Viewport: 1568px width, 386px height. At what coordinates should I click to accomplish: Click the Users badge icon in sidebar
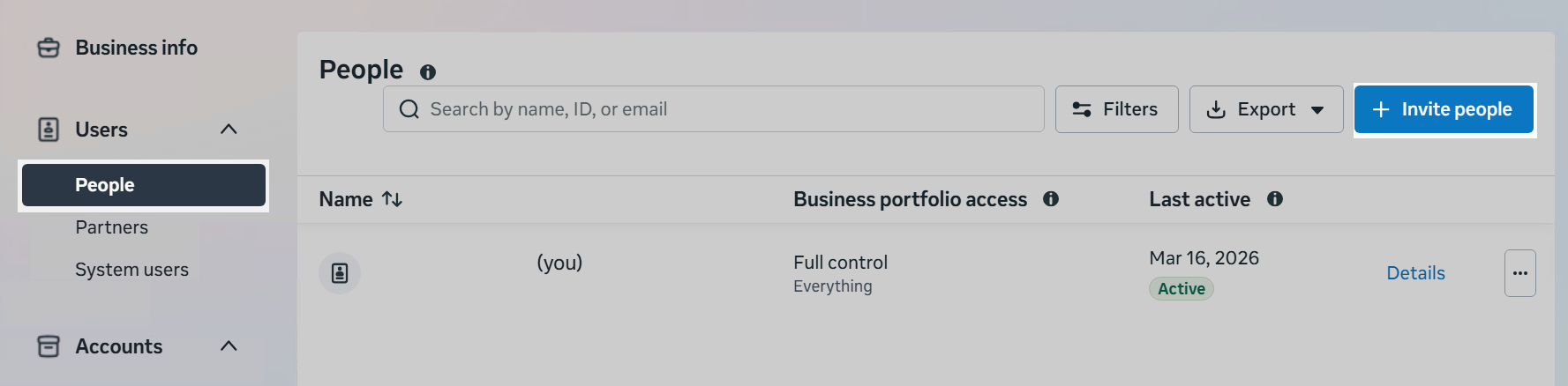[49, 130]
